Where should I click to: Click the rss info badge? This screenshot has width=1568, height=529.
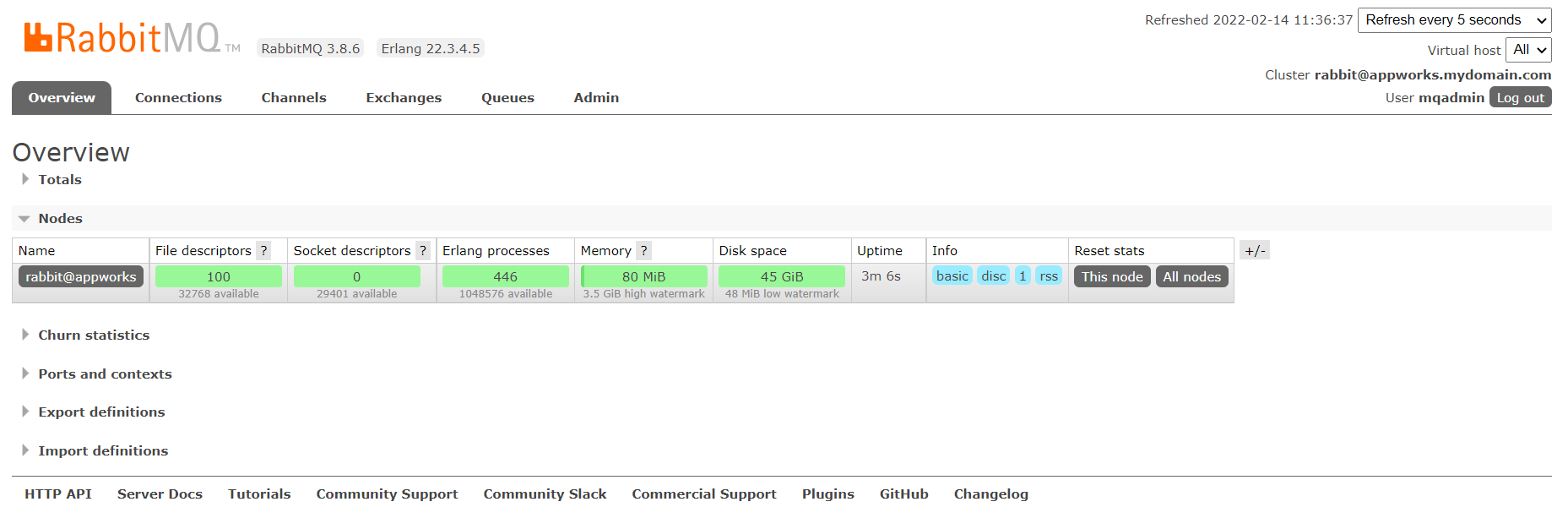click(1049, 276)
